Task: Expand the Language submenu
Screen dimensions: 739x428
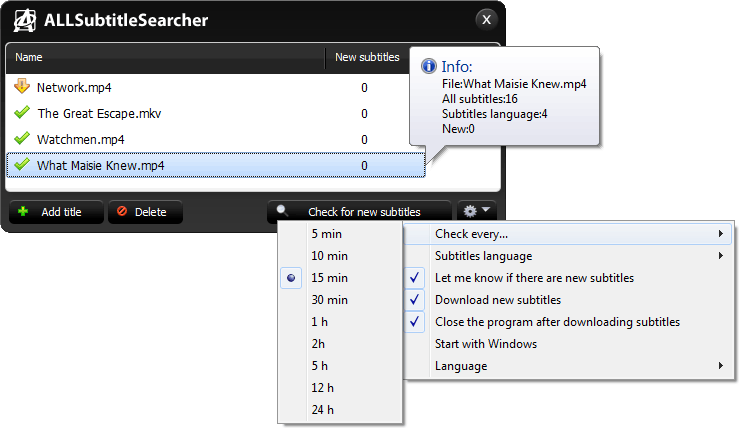Action: tap(568, 366)
